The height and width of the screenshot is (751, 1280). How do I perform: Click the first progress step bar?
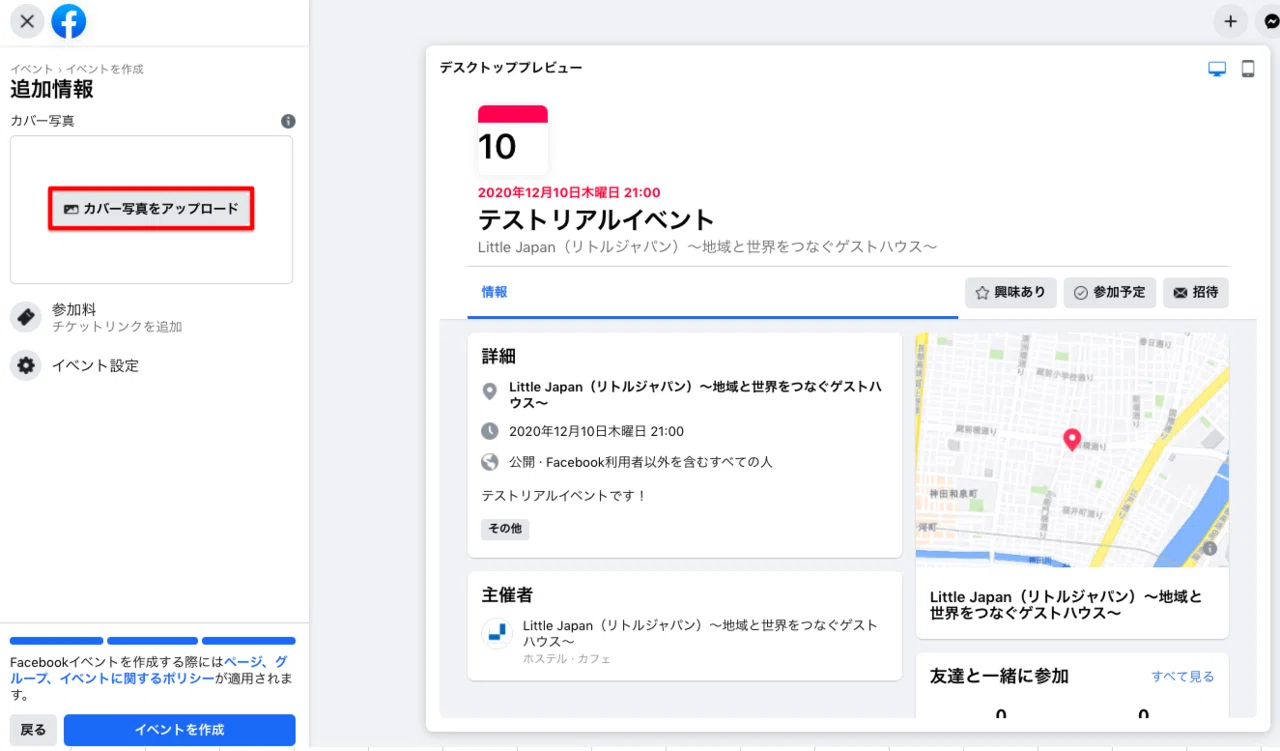[x=56, y=641]
